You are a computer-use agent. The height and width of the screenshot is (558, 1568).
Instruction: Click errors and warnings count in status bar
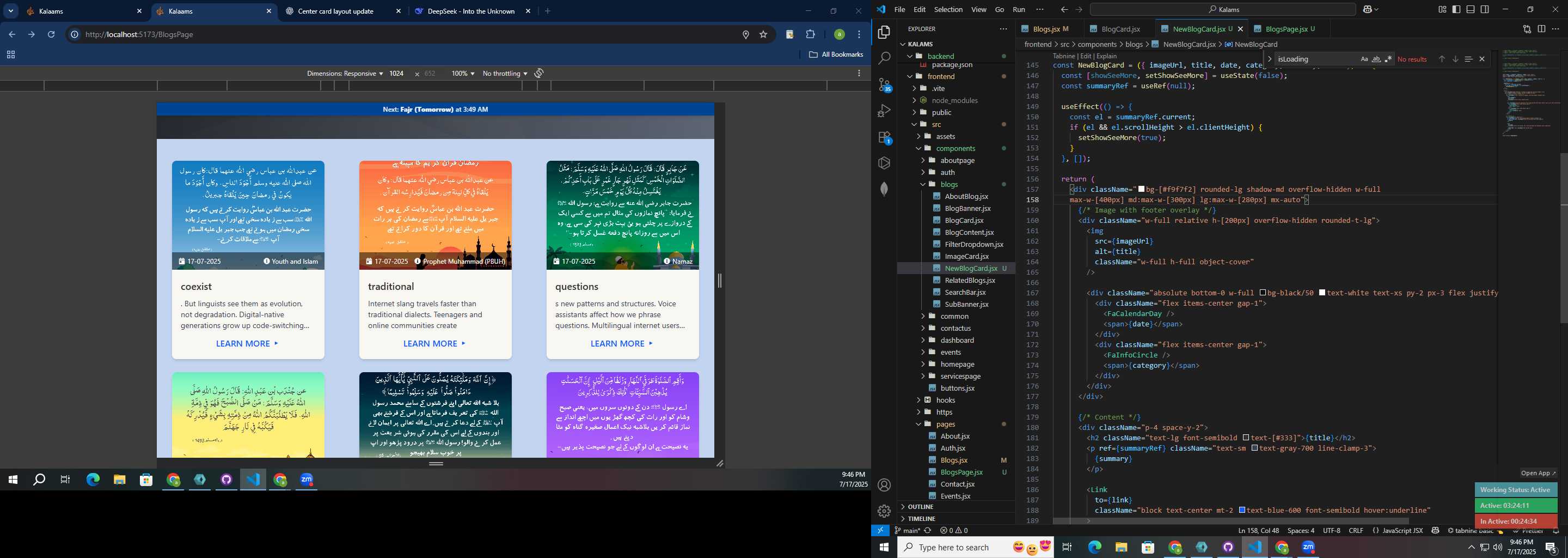point(954,531)
